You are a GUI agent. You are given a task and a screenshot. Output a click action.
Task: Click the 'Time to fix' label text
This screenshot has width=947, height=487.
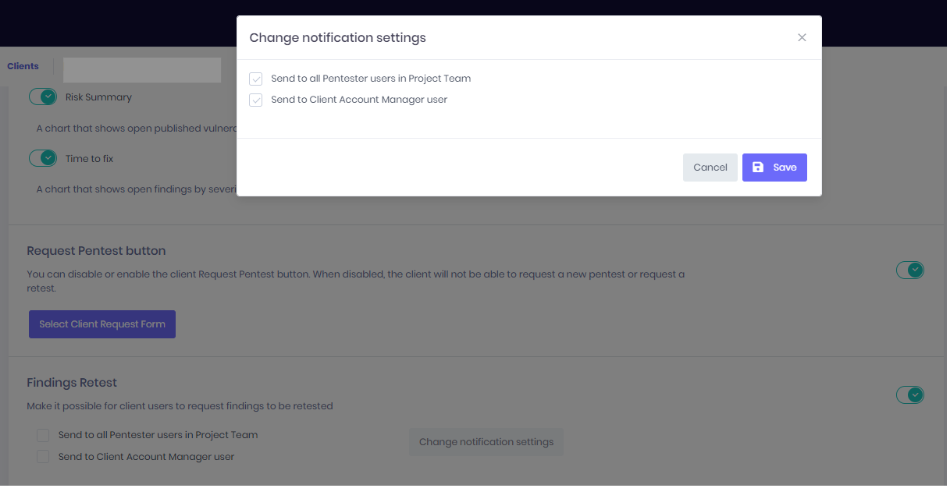pyautogui.click(x=89, y=158)
